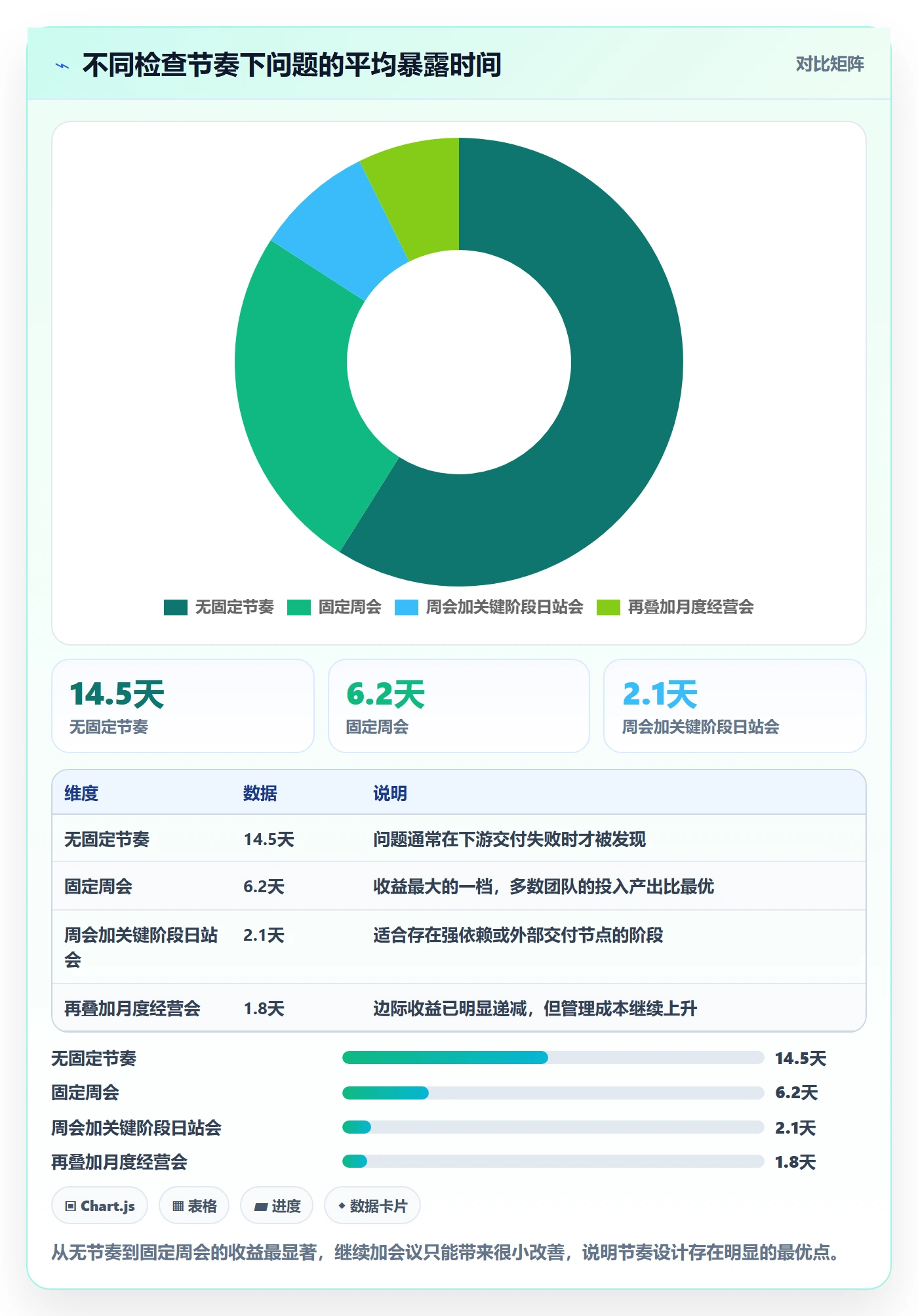The width and height of the screenshot is (918, 1316).
Task: Open the 2.1天 周会加关键阶段日站会 data card
Action: 735,706
